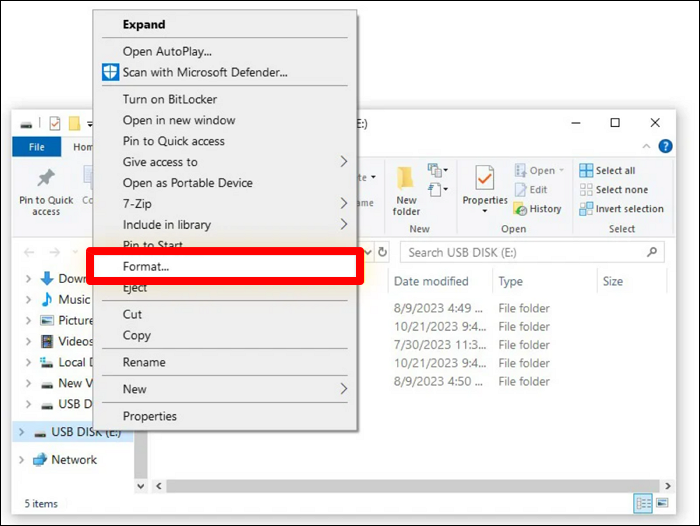The image size is (700, 526).
Task: Sort by the Date modified column header
Action: tap(431, 282)
